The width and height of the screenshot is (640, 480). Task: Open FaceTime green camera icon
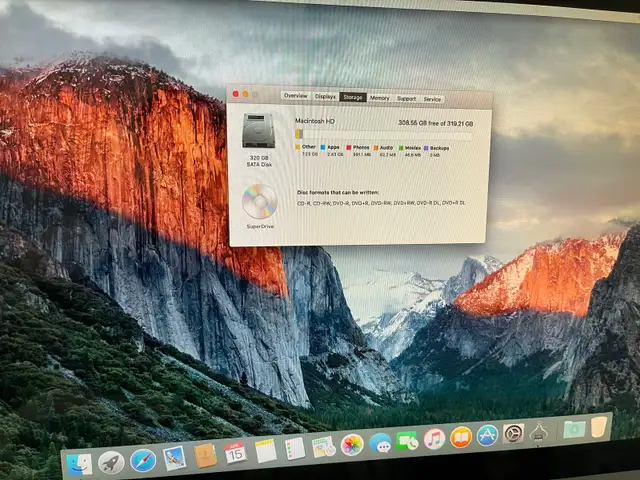click(x=407, y=441)
